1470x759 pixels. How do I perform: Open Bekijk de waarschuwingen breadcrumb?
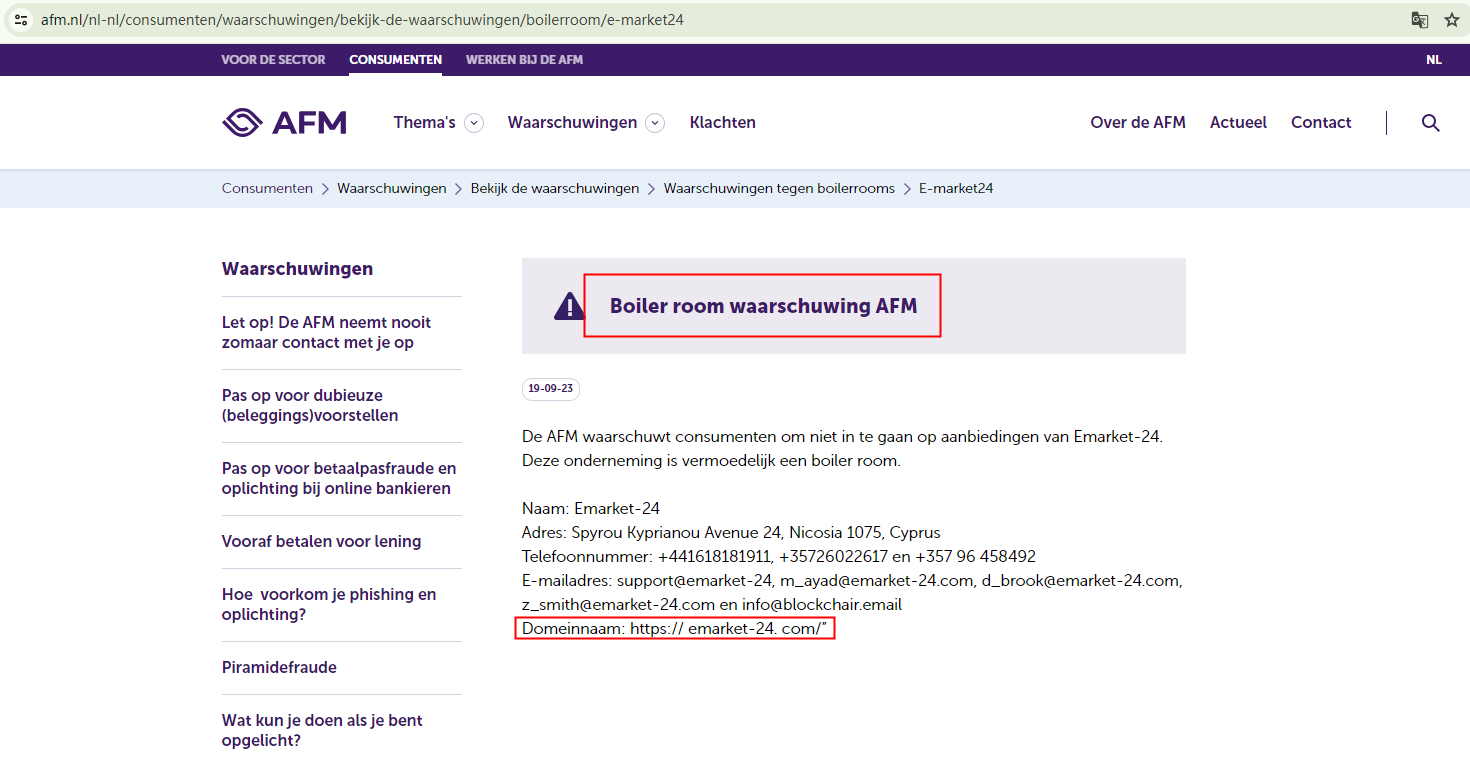tap(555, 188)
